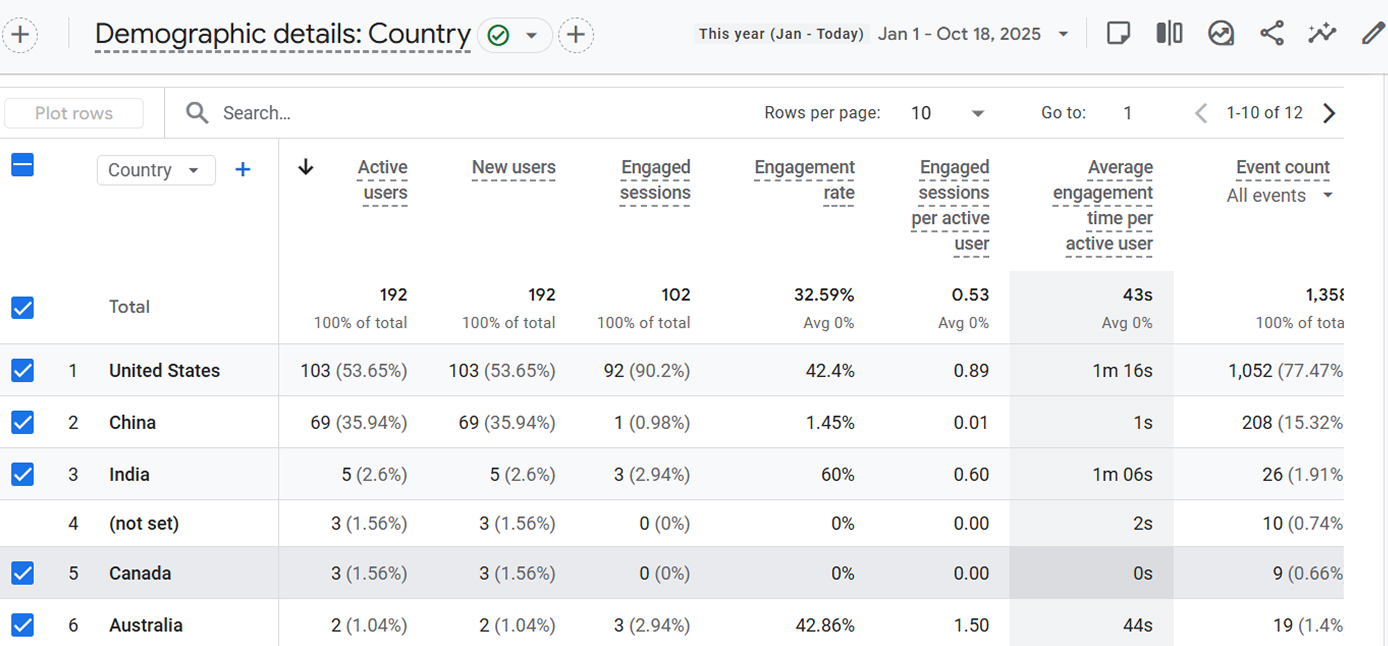Image resolution: width=1388 pixels, height=646 pixels.
Task: Uncheck the India row checkbox
Action: pos(22,475)
